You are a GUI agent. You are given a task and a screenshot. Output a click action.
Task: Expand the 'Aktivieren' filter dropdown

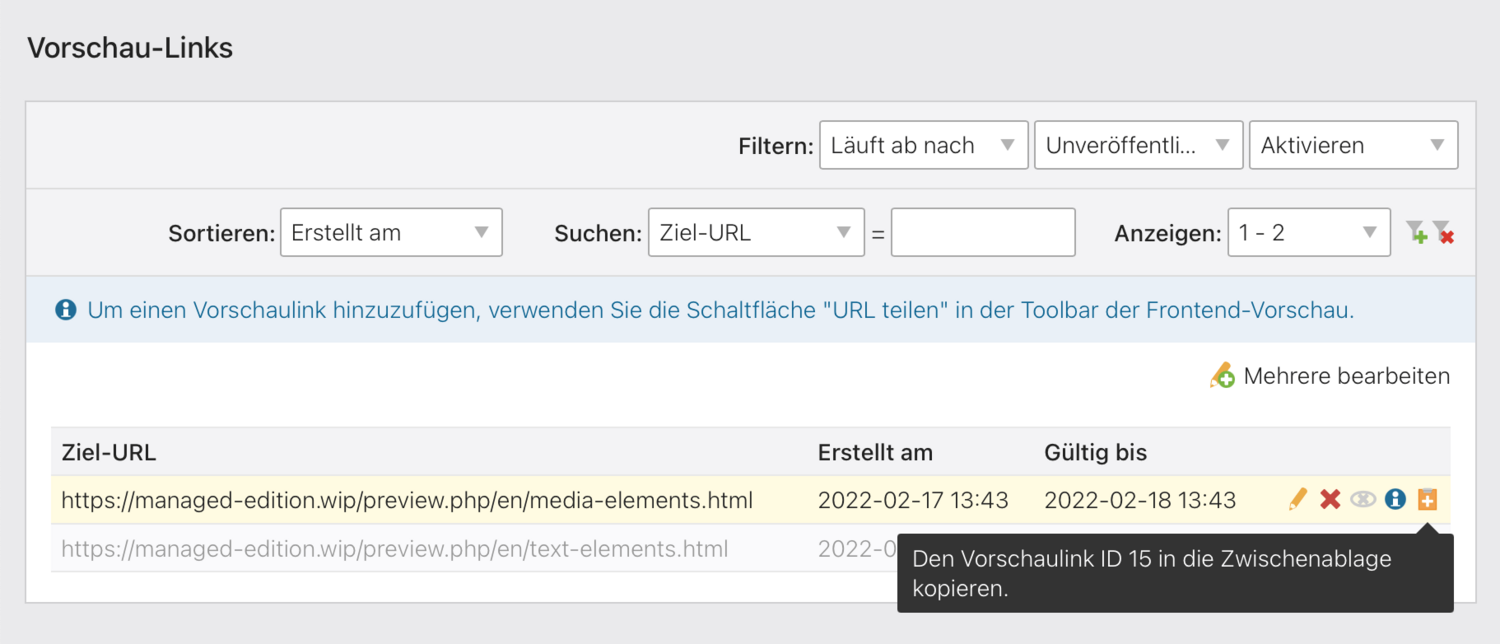(1353, 145)
